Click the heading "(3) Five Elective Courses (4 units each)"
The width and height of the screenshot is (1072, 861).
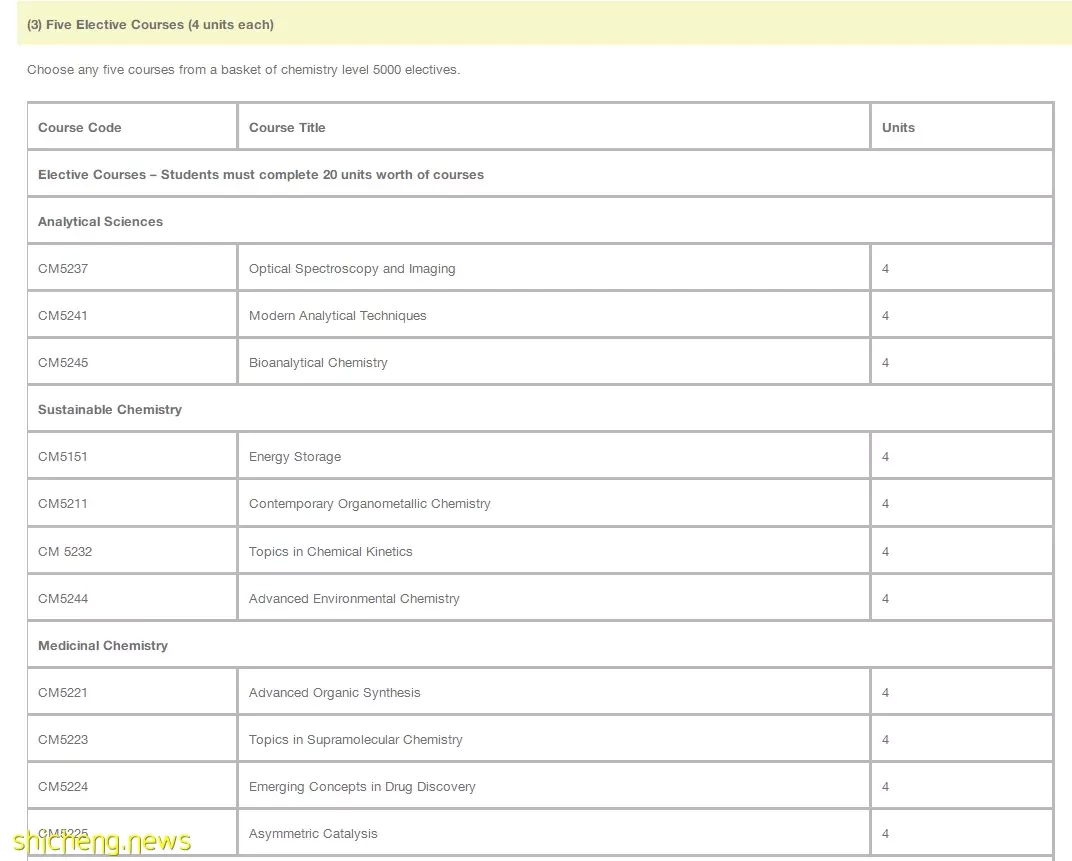(x=150, y=25)
